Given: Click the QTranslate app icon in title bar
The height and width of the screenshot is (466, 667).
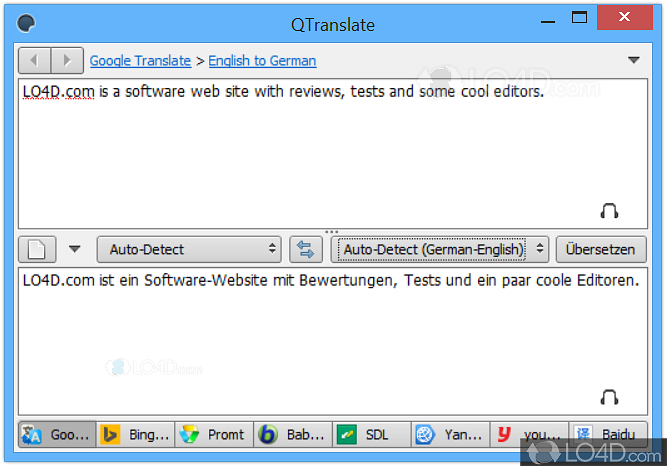Looking at the screenshot, I should (x=26, y=23).
